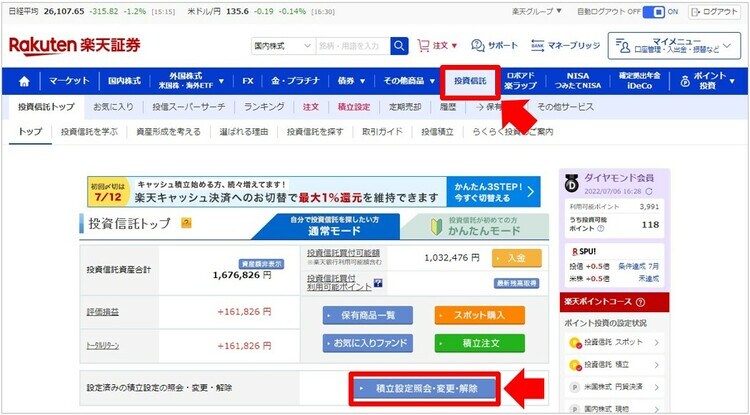
Task: Open 取引ガイド tab
Action: click(382, 131)
